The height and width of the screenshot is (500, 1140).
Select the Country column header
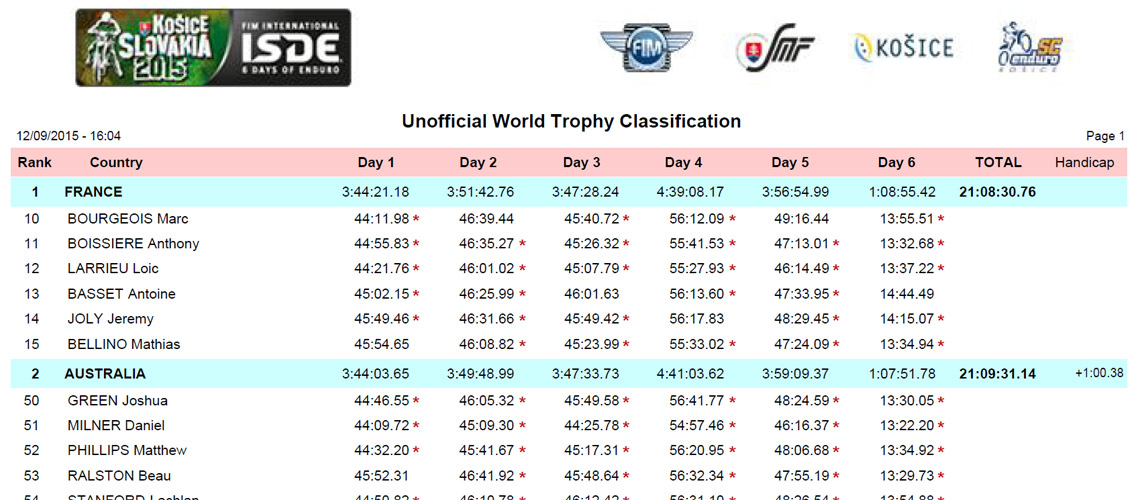click(x=116, y=162)
